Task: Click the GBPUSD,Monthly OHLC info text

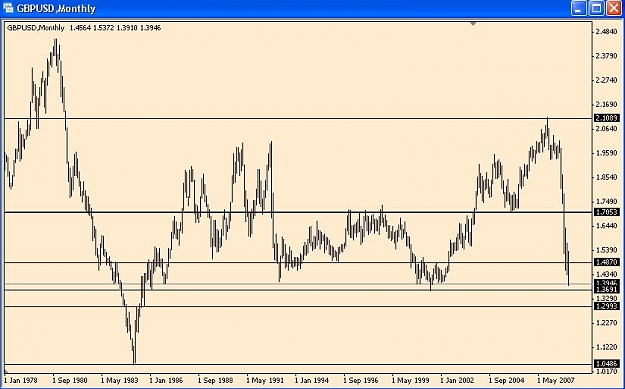Action: point(84,28)
